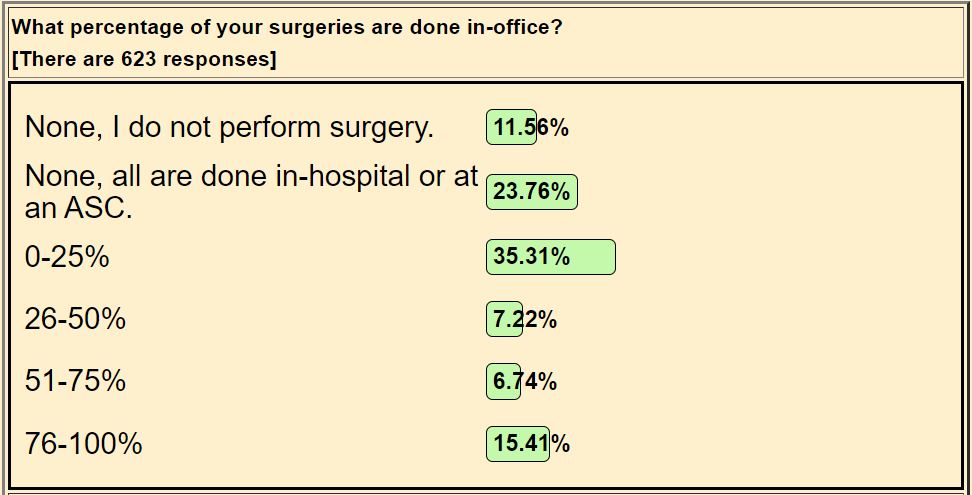Click the survey question about in-office surgeries
Image resolution: width=972 pixels, height=495 pixels.
(x=287, y=27)
